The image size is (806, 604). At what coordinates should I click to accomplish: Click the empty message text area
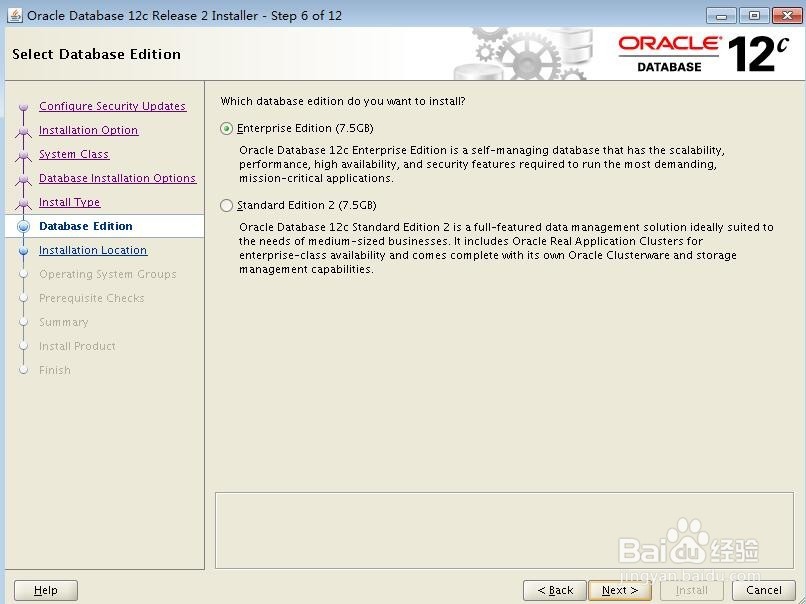point(504,530)
